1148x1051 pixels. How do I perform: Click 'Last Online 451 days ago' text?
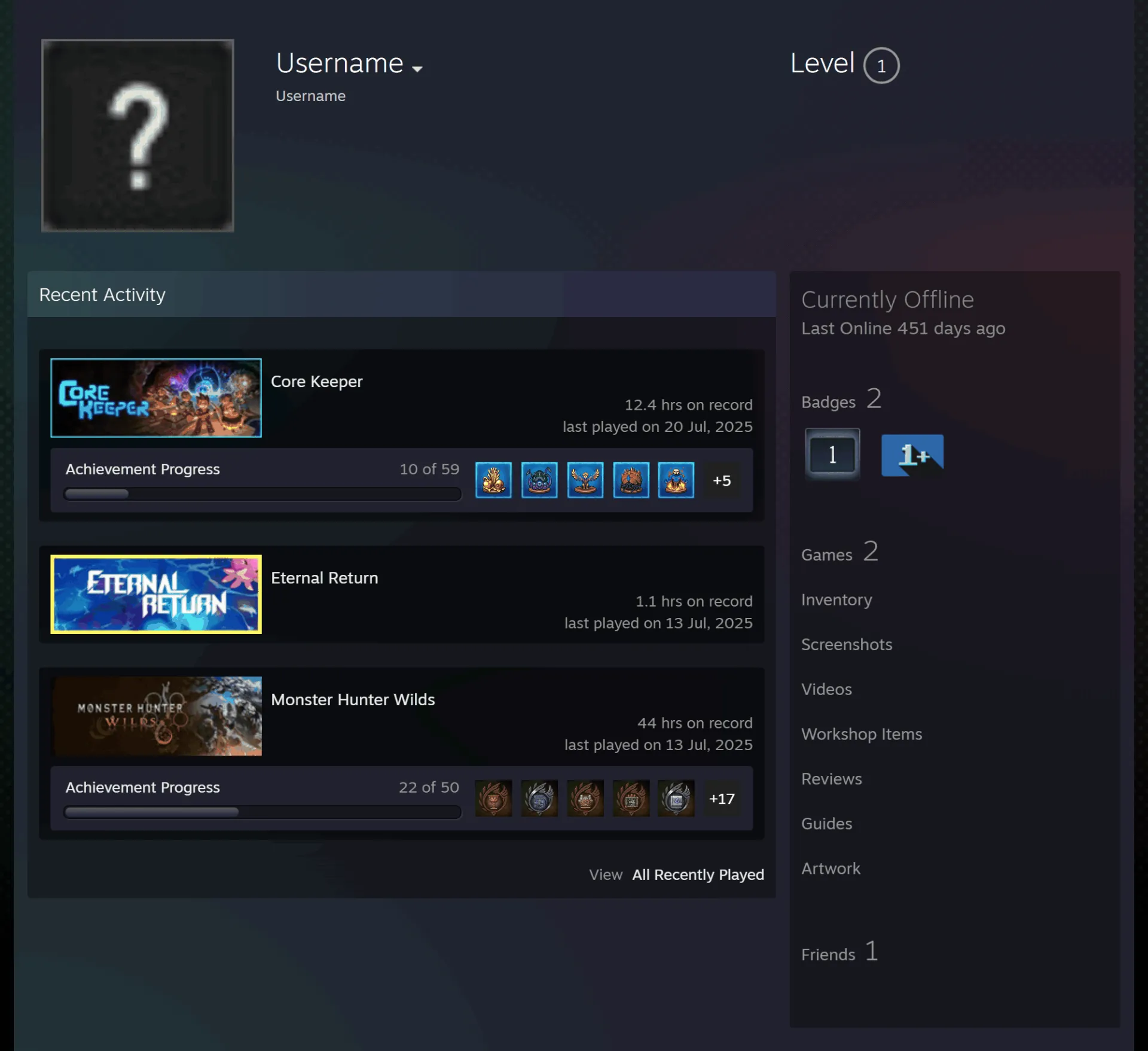tap(903, 328)
